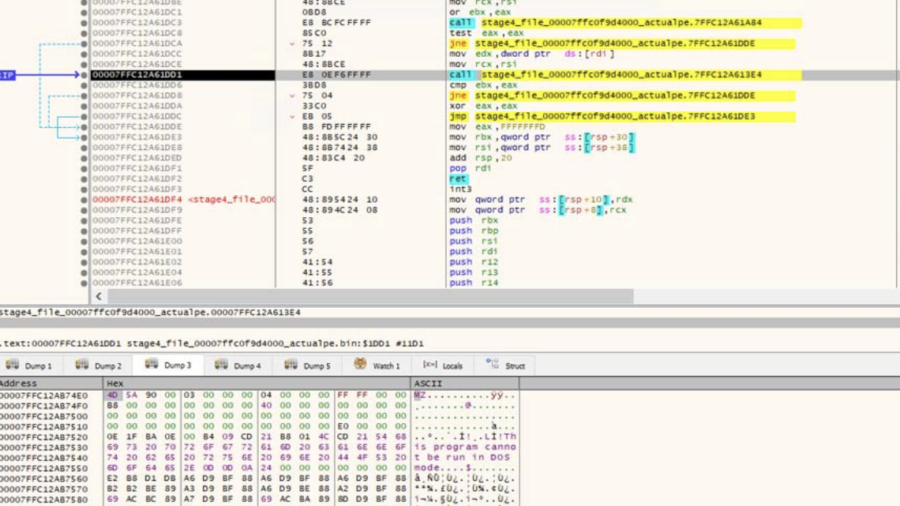Viewport: 900px width, 506px height.
Task: Toggle breakpoint dot at address 00007FFC12A61DDC
Action: 84,116
